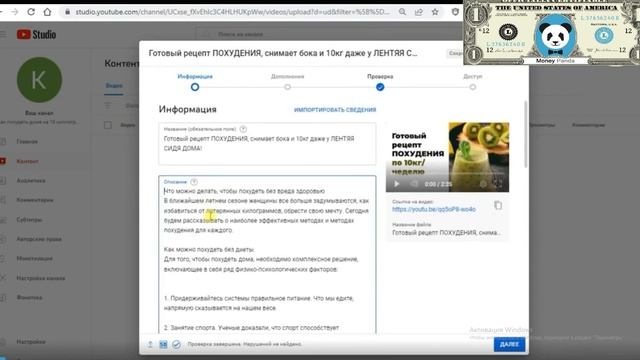Open Настройка канала in the Studio sidebar
Image resolution: width=640 pixels, height=360 pixels.
coord(40,278)
